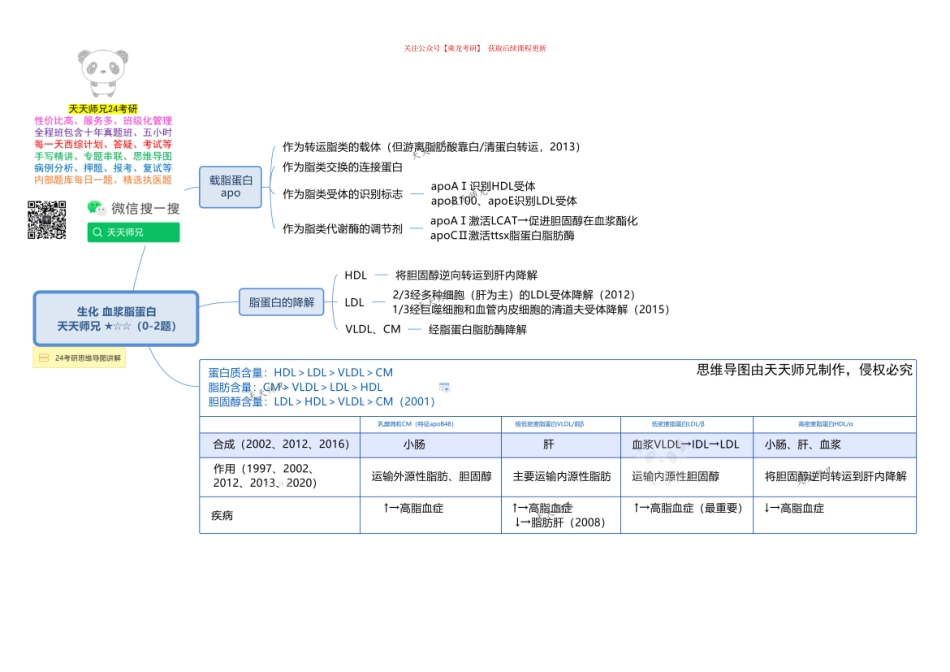Viewport: 950px width, 672px height.
Task: Toggle the third hollow star in the rating
Action: (x=127, y=325)
